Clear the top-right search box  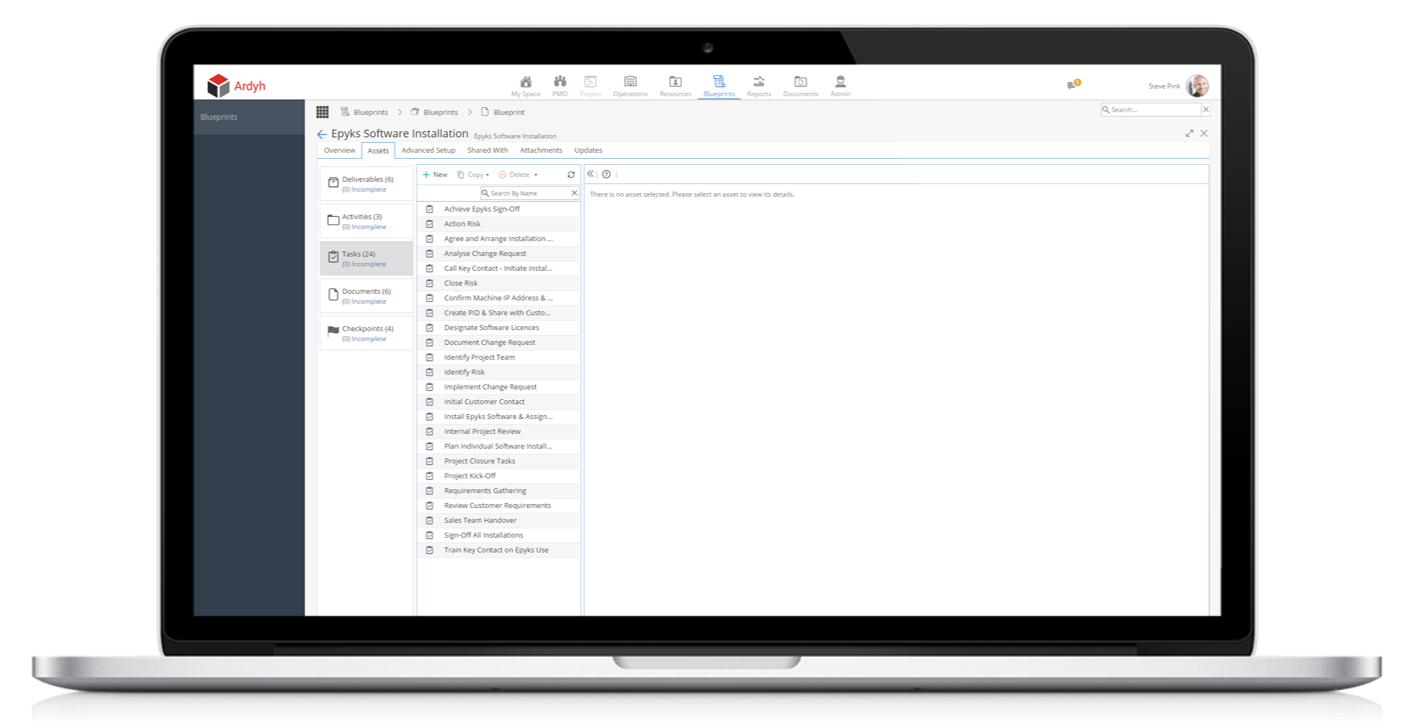pos(1205,110)
